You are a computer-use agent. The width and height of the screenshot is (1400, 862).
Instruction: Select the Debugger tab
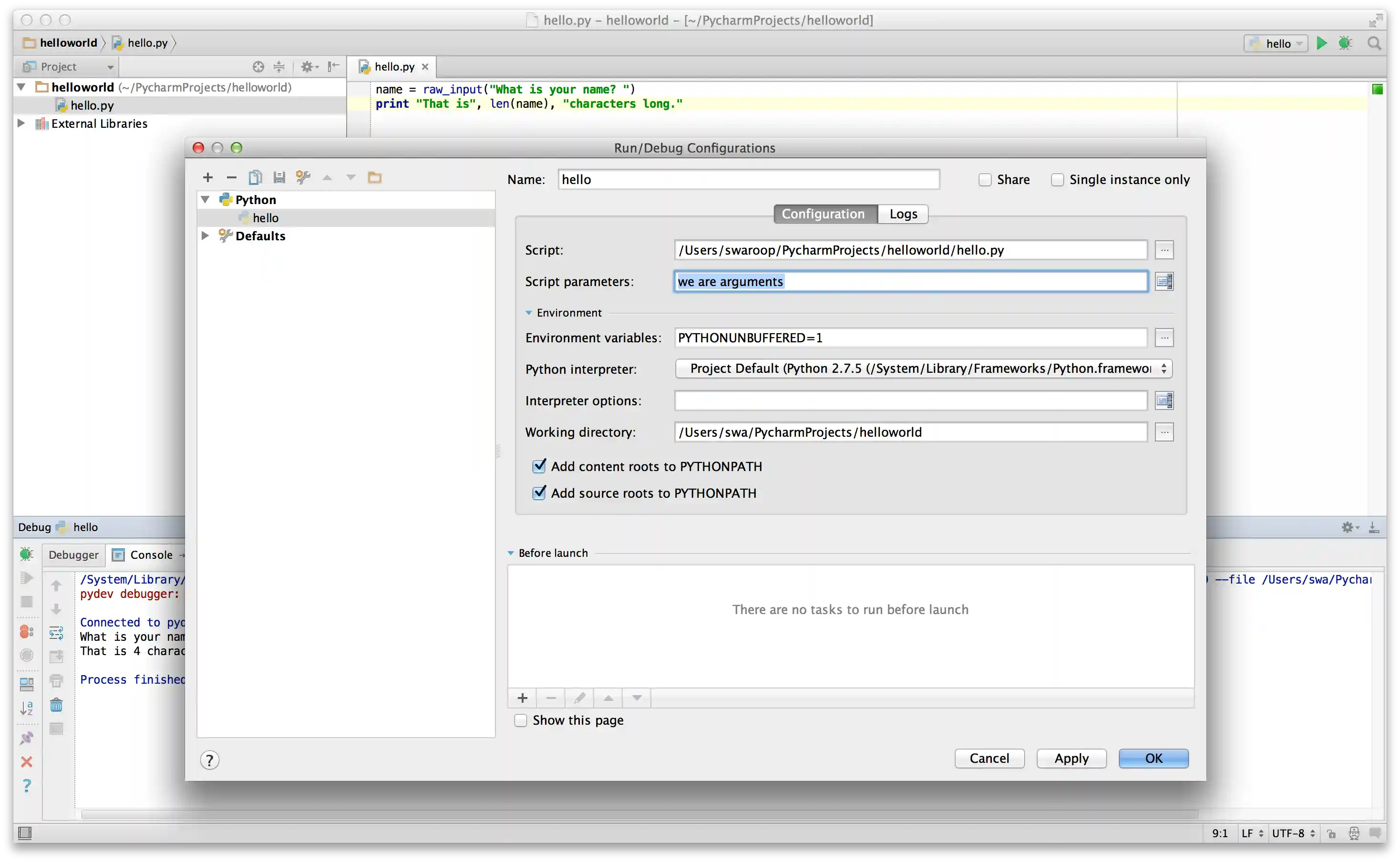(x=73, y=554)
